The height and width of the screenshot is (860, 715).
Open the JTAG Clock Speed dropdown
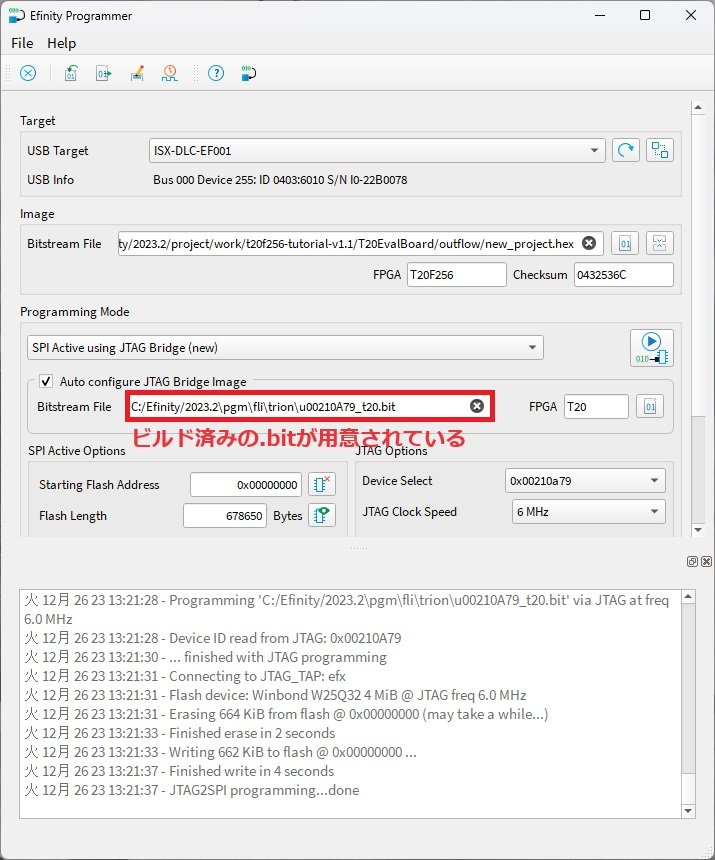click(588, 512)
